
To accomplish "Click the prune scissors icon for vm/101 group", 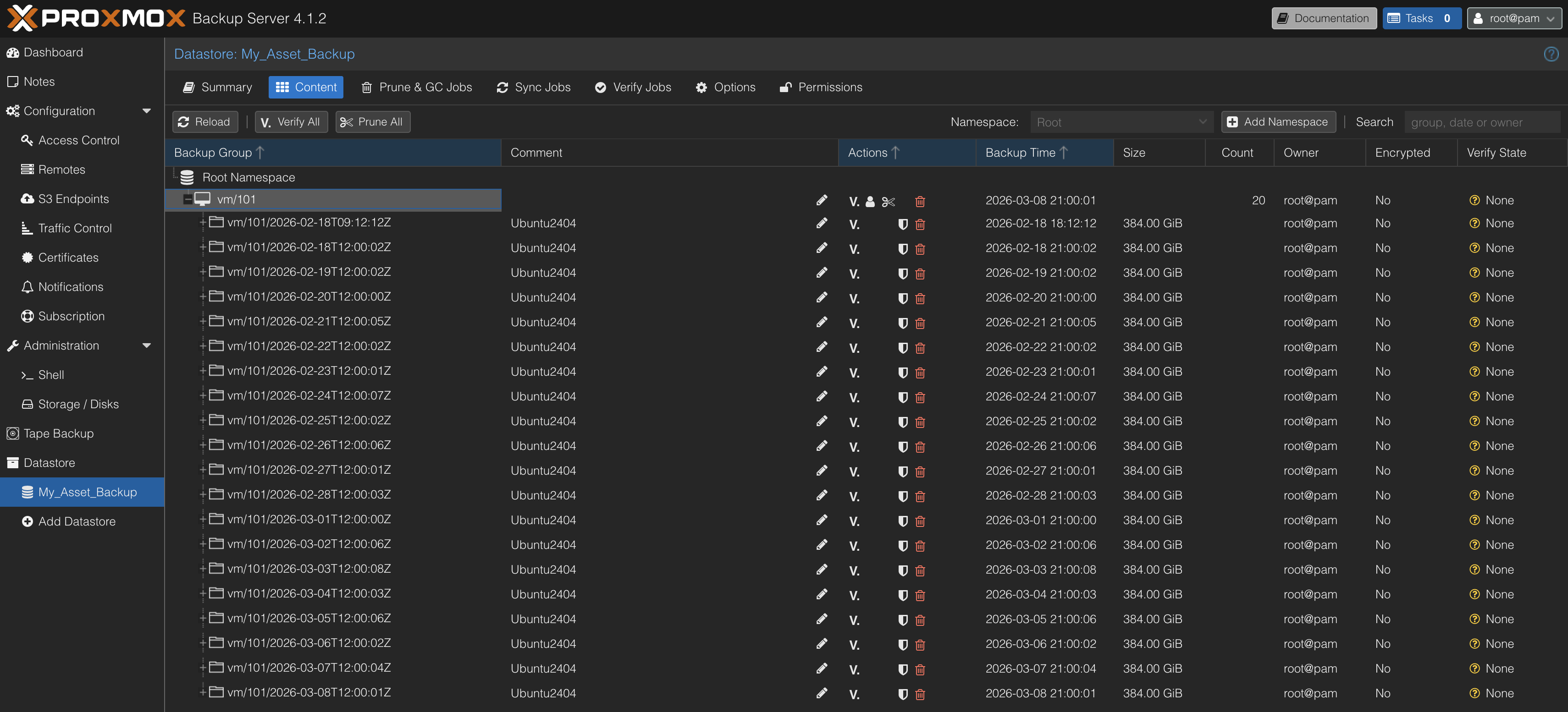I will (888, 202).
